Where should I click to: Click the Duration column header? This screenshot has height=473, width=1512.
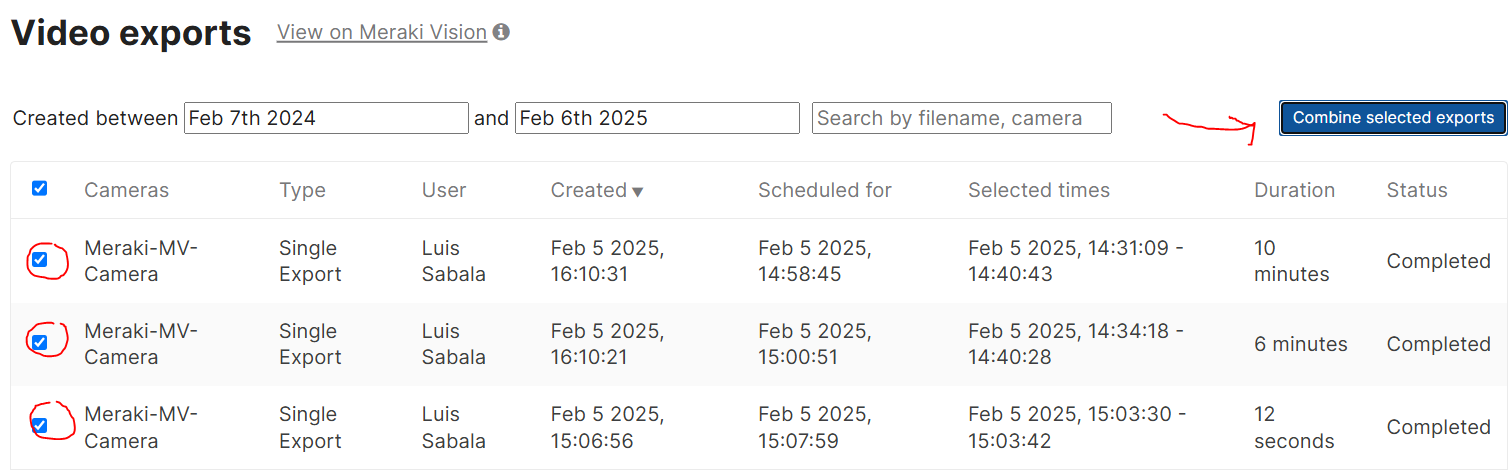point(1294,190)
